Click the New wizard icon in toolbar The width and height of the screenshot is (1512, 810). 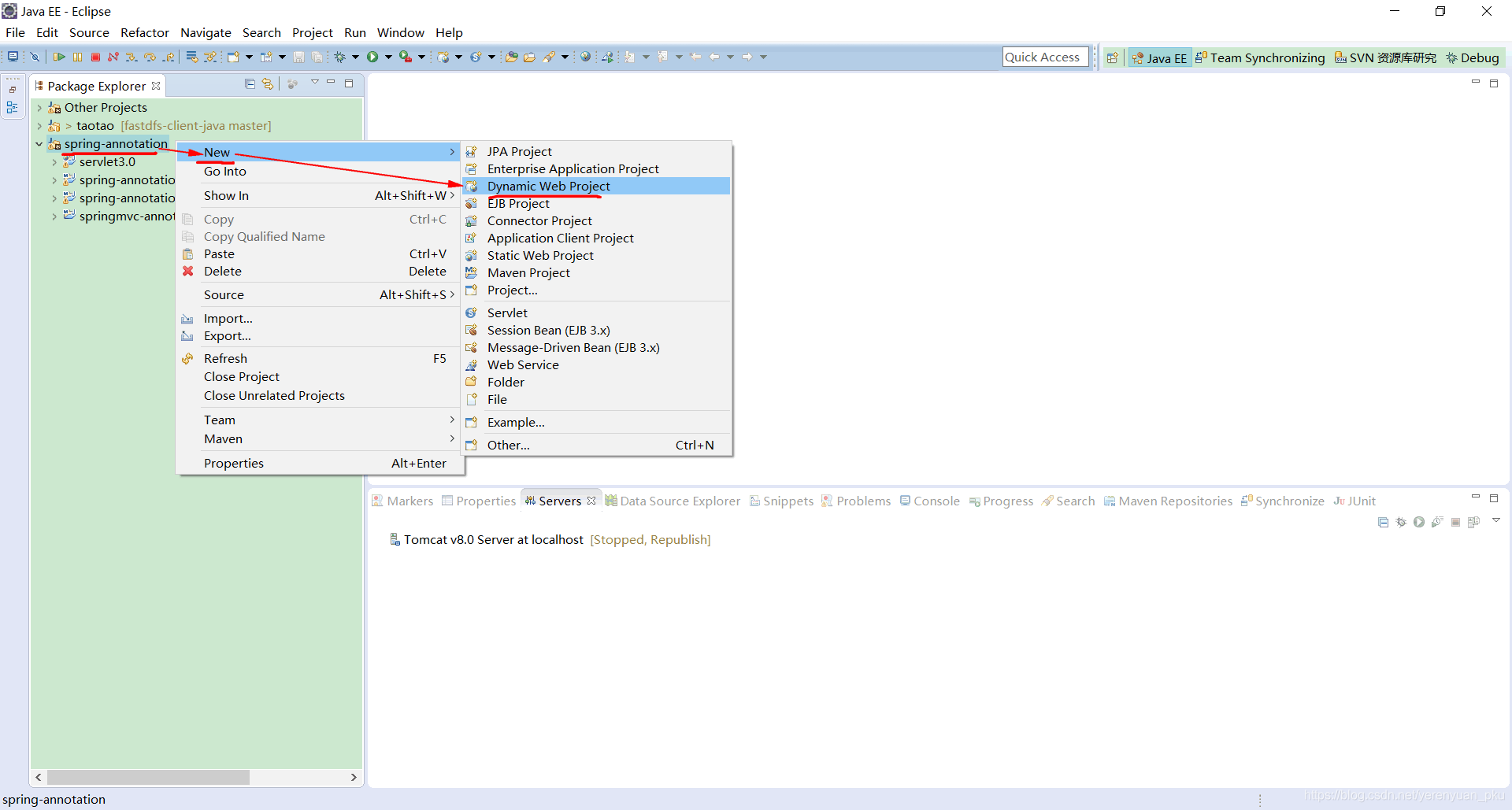tap(233, 57)
